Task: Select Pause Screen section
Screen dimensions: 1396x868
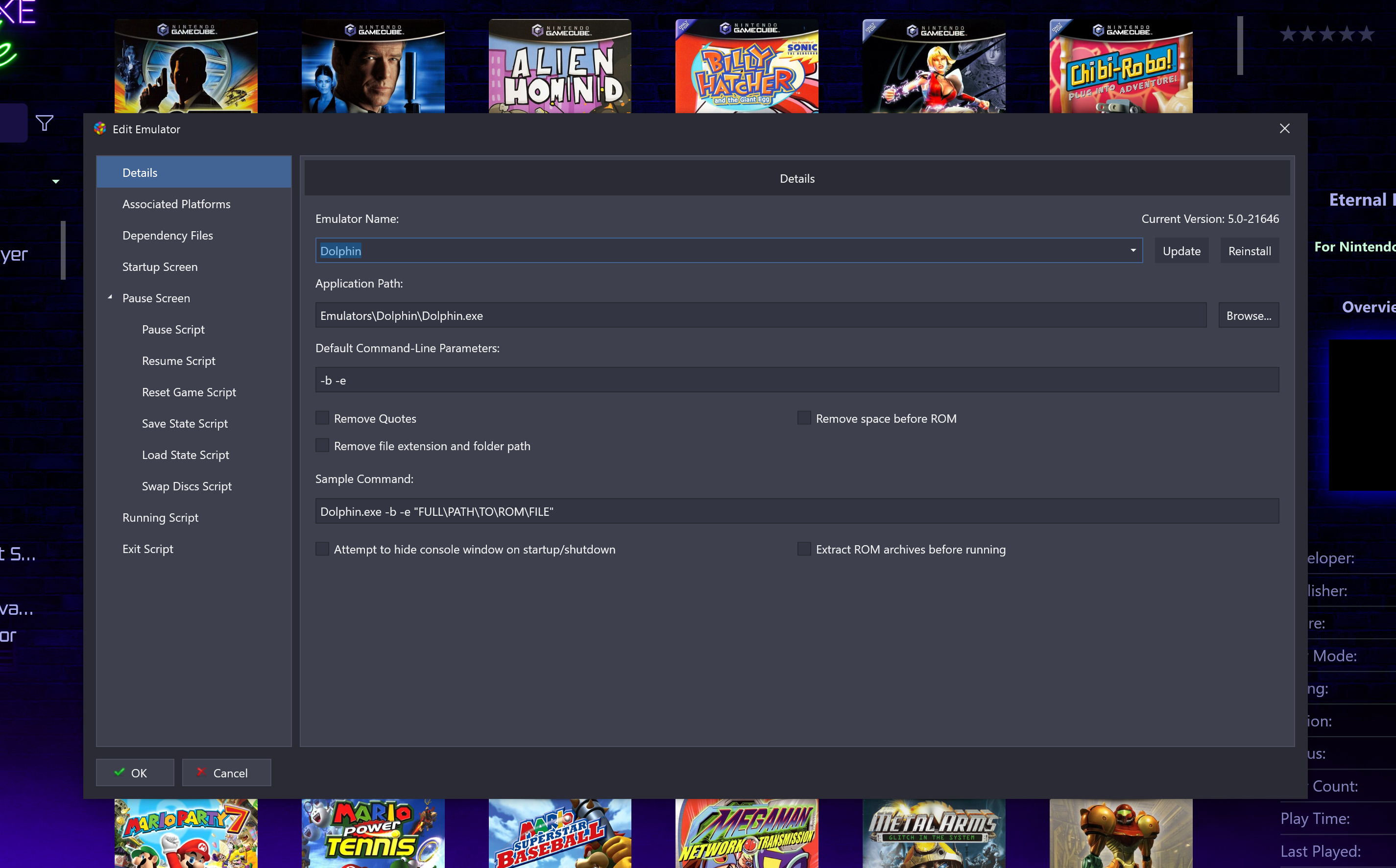Action: point(194,298)
